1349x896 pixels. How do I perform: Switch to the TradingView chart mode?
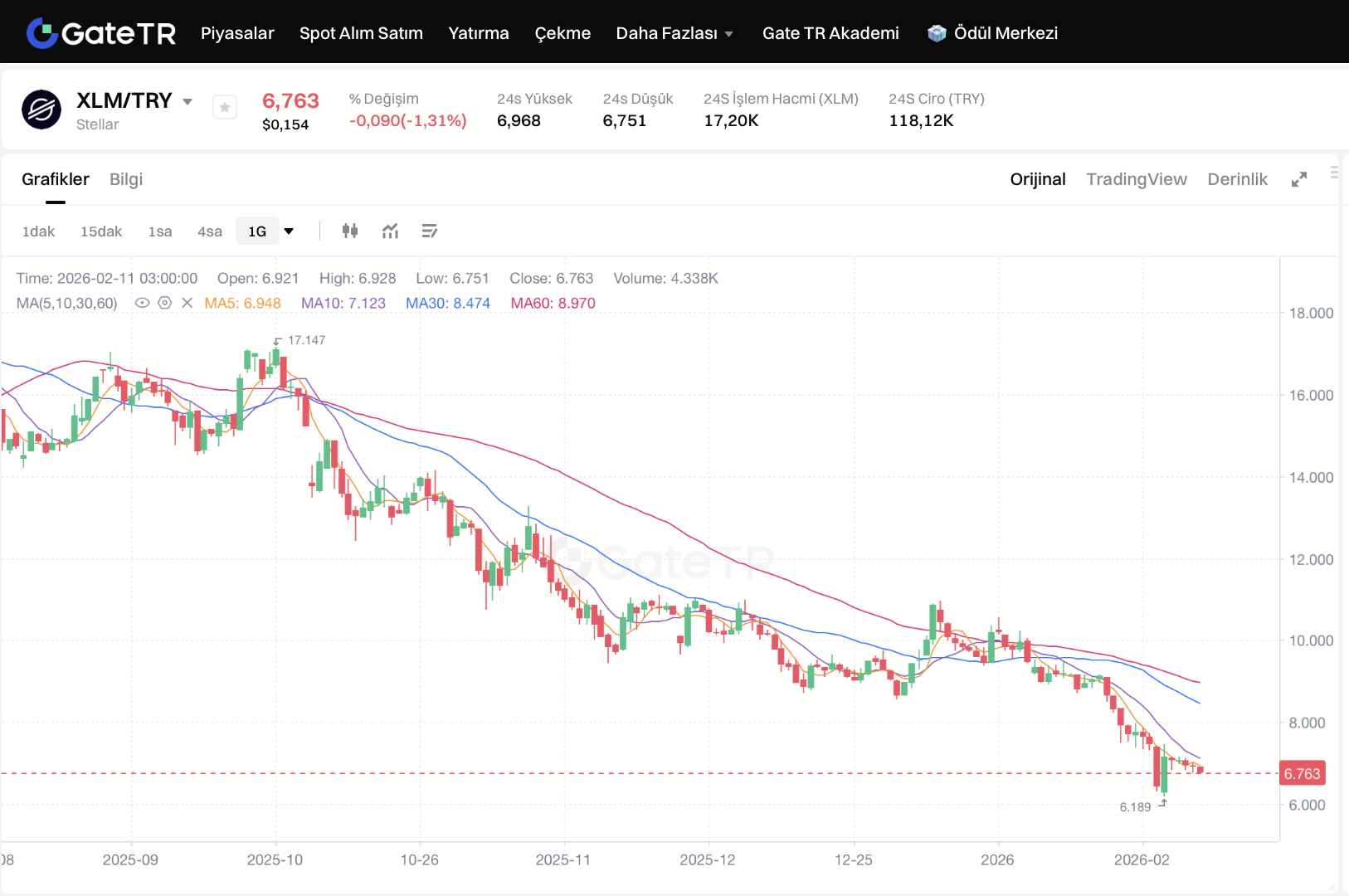[x=1136, y=179]
